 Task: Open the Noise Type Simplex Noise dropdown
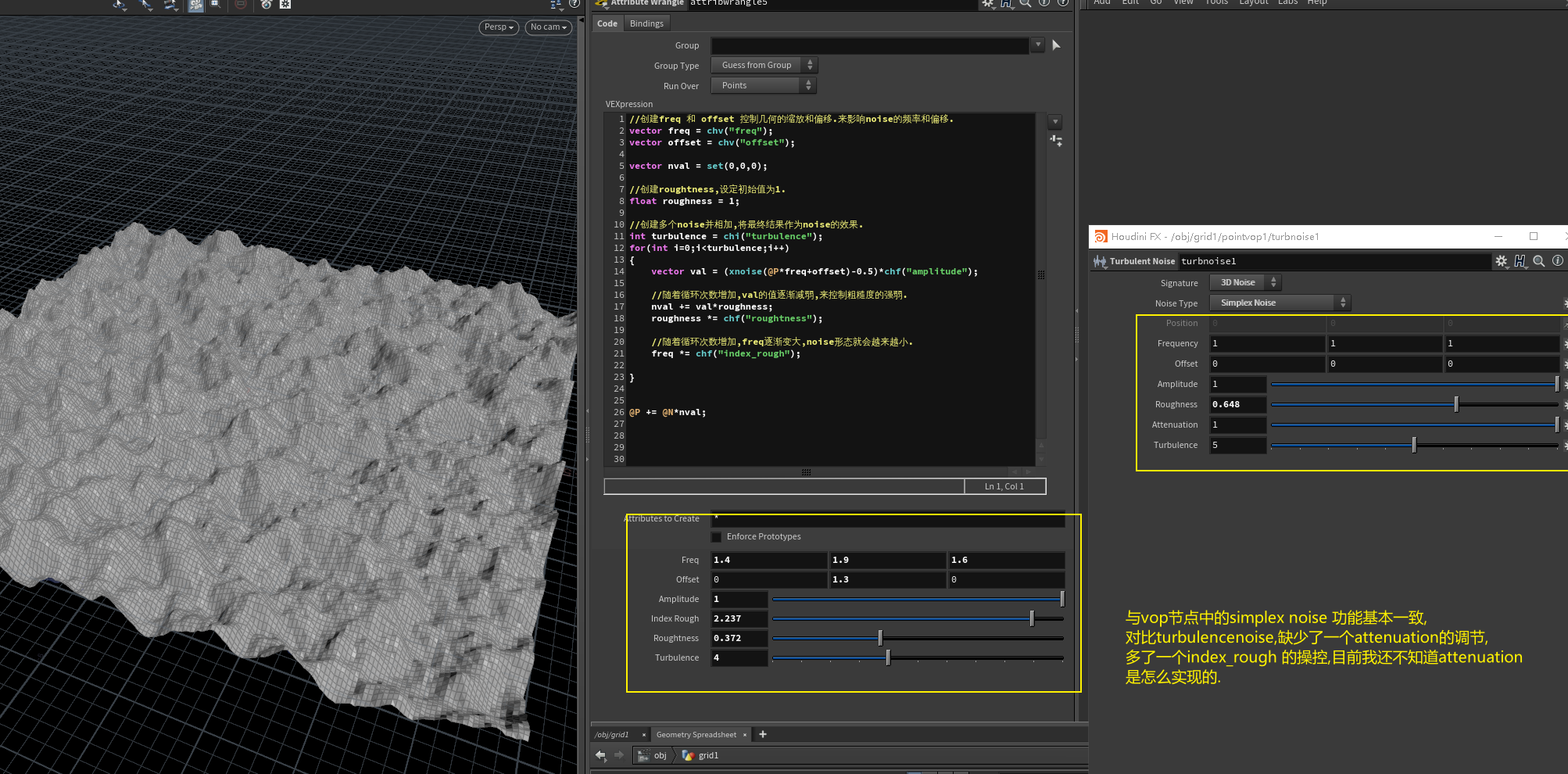click(x=1279, y=303)
